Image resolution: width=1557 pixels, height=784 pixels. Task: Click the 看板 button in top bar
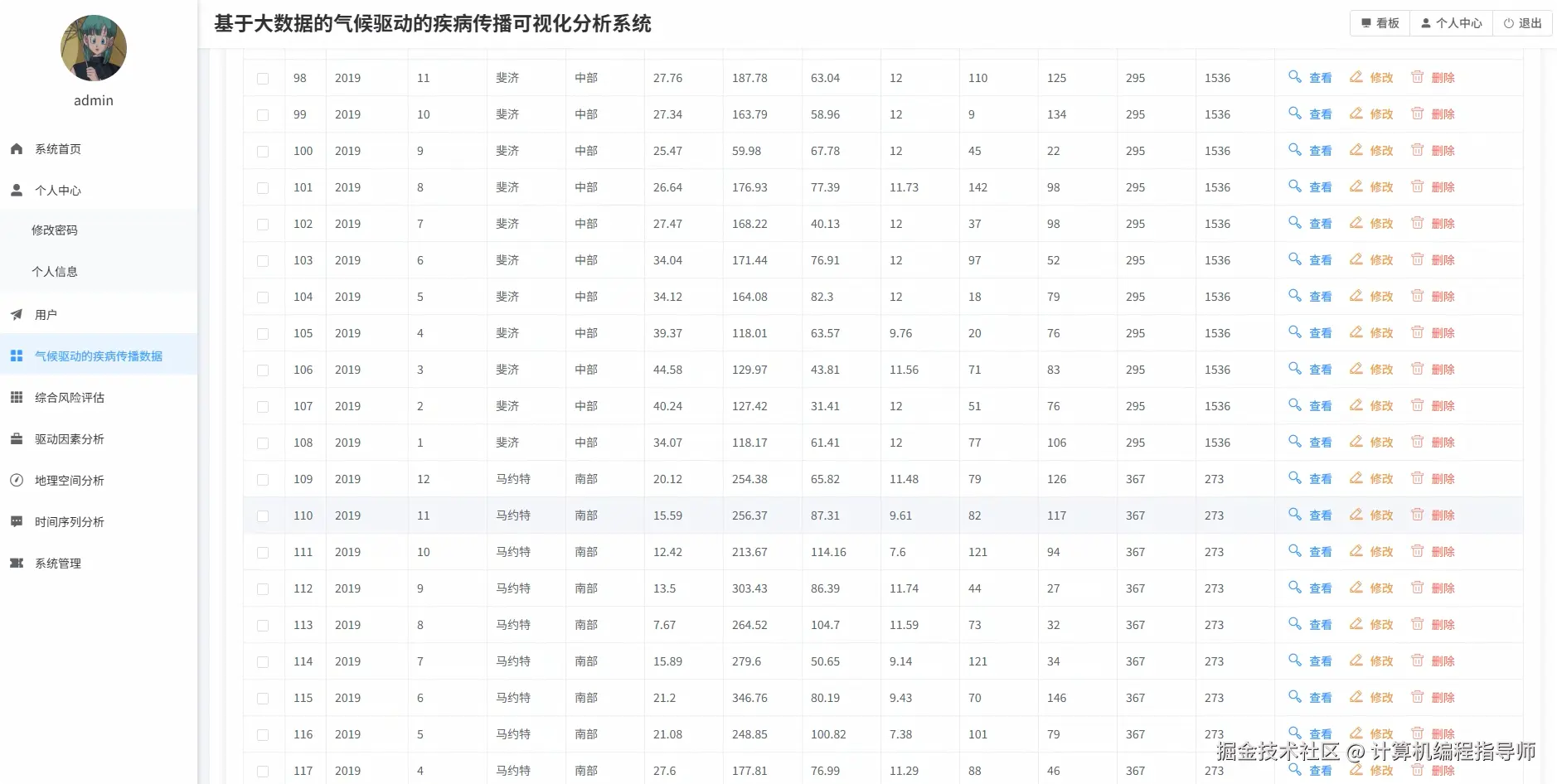coord(1378,22)
